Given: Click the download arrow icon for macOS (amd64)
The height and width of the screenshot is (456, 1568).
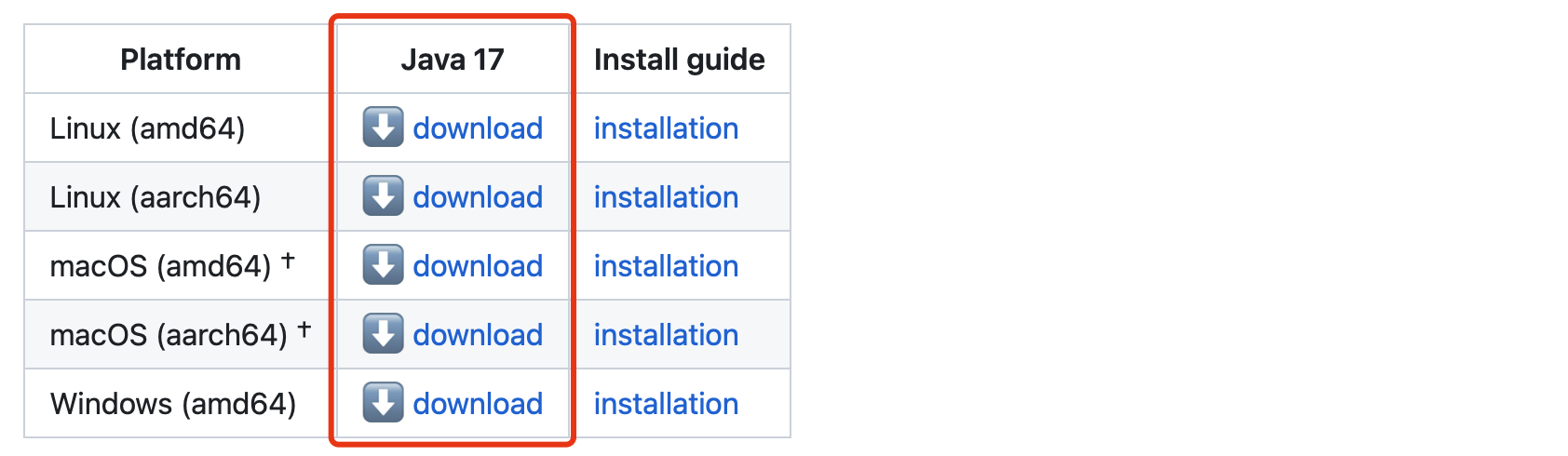Looking at the screenshot, I should point(383,265).
